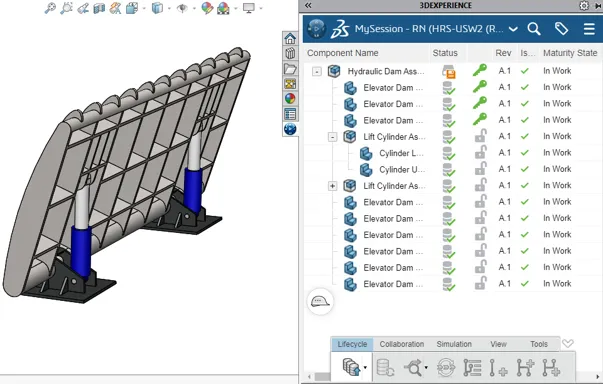Open the Save options dropdown arrow
The height and width of the screenshot is (384, 603).
click(365, 367)
